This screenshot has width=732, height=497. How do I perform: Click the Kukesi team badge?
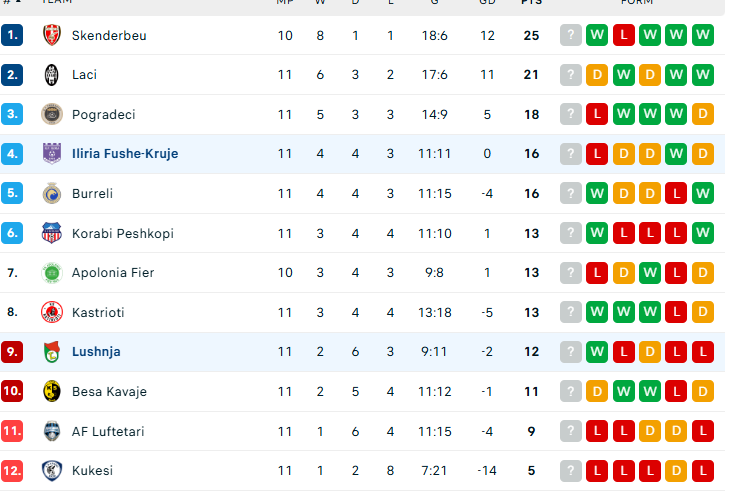point(51,470)
